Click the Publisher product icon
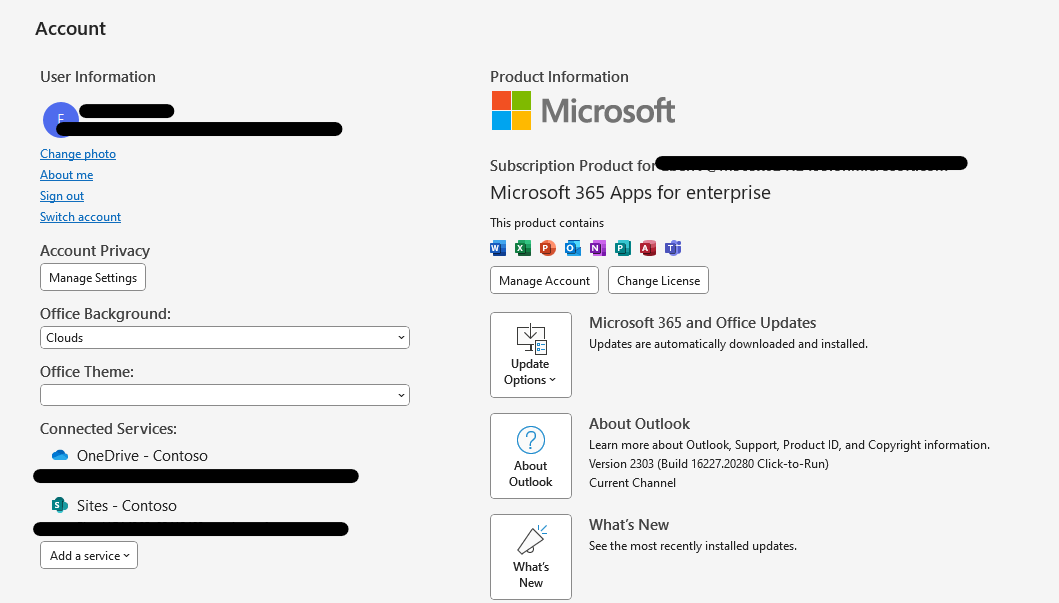1059x603 pixels. tap(623, 248)
